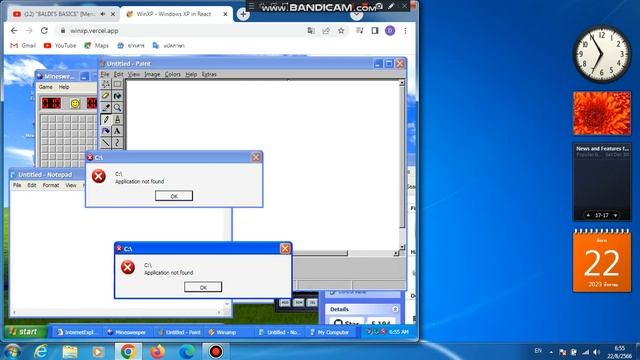
Task: Open the Game menu in Minesweeper
Action: [45, 87]
